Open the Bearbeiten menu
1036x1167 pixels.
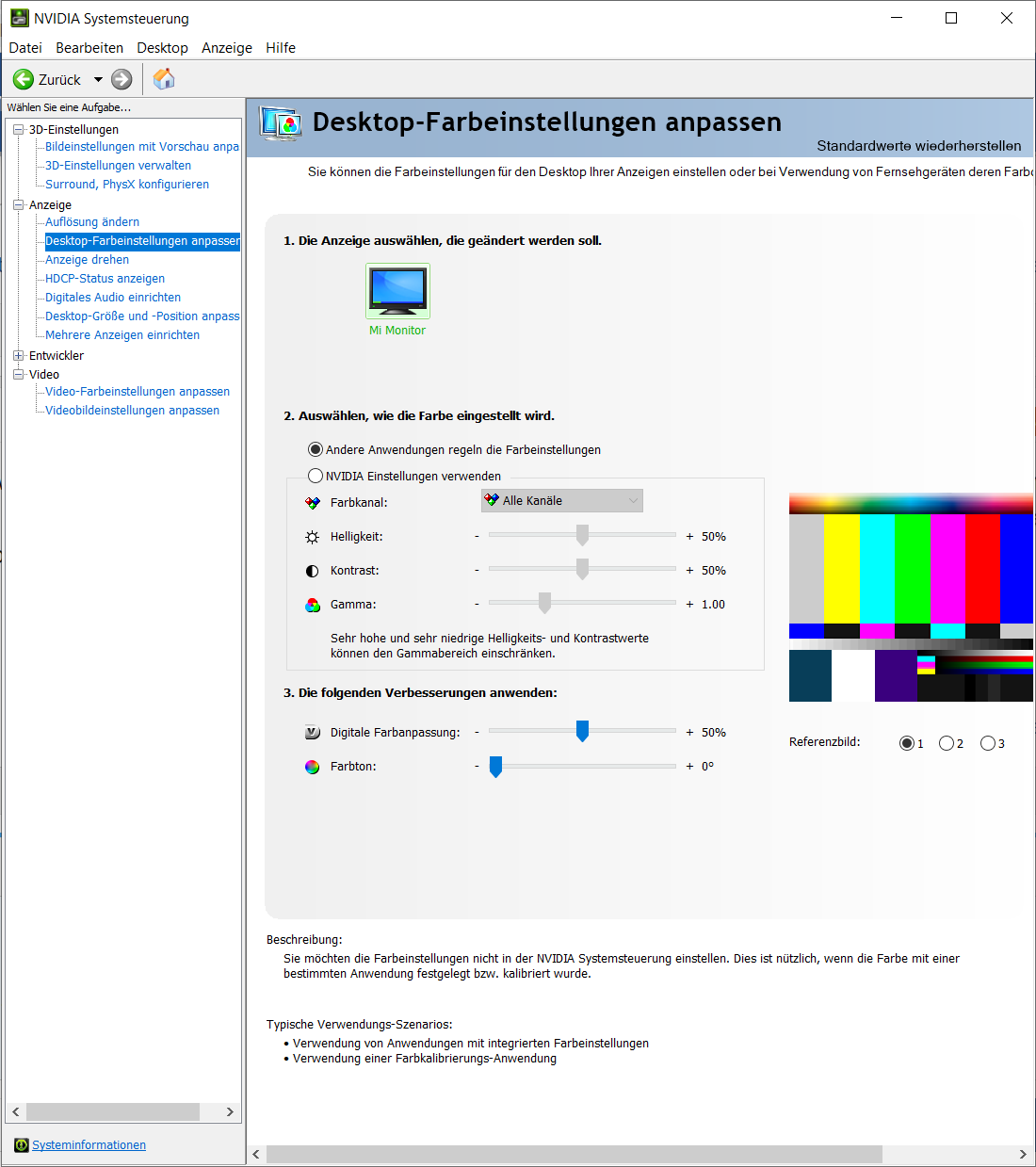(x=89, y=48)
